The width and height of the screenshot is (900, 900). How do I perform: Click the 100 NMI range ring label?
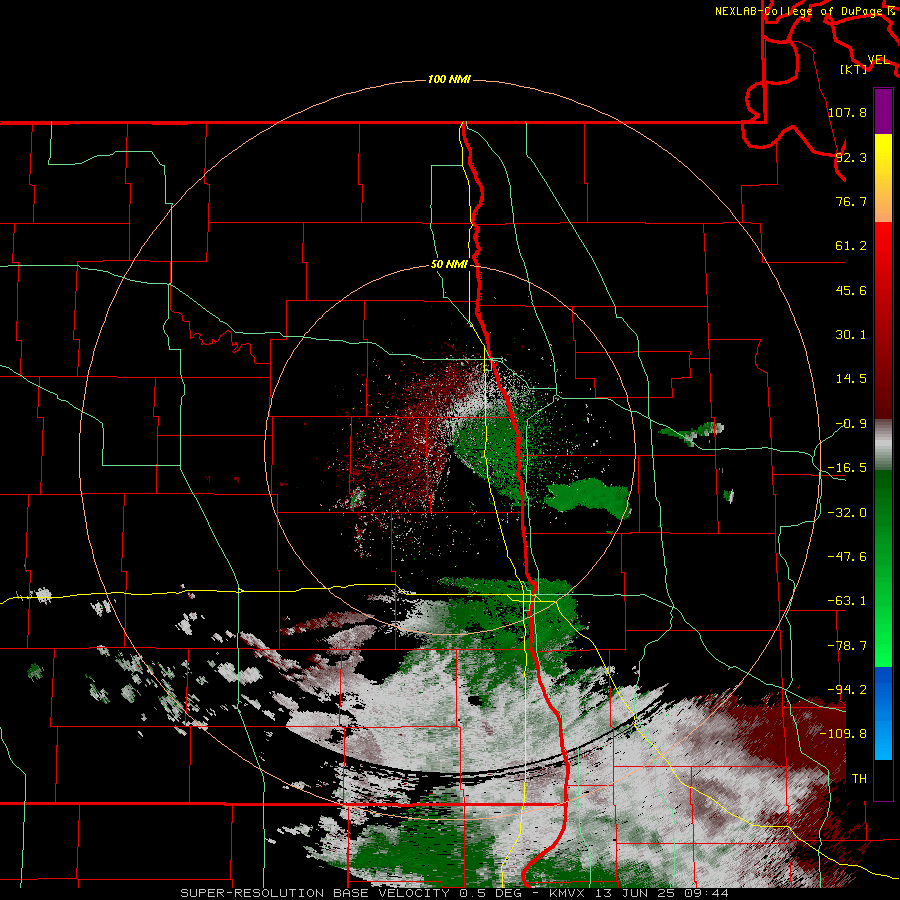(x=449, y=79)
